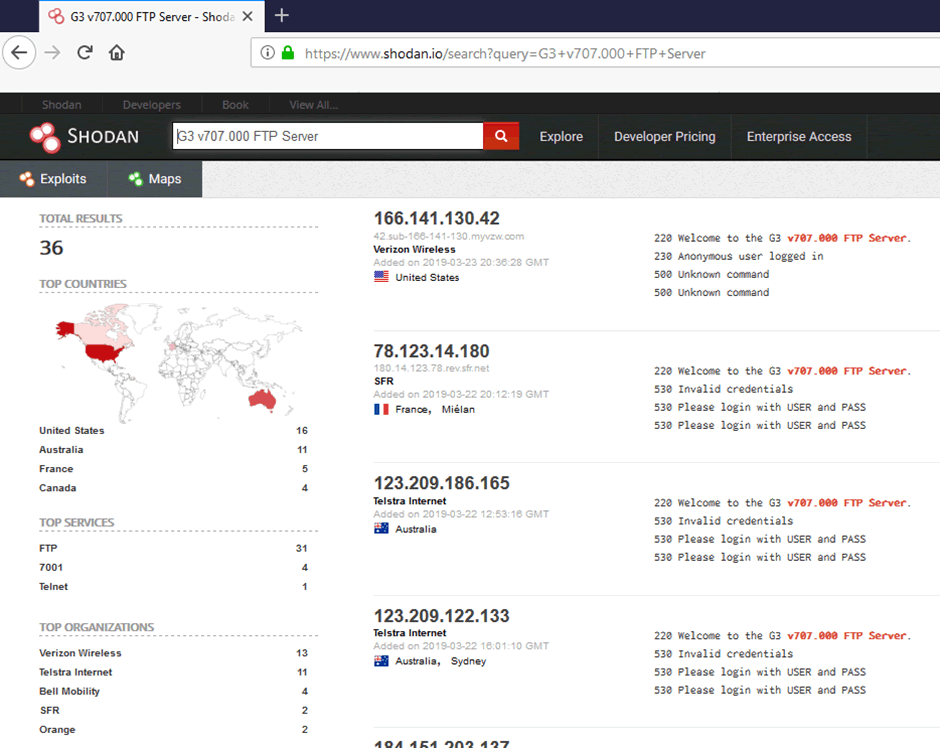Filter by United States country
This screenshot has height=748, width=940.
[x=72, y=430]
